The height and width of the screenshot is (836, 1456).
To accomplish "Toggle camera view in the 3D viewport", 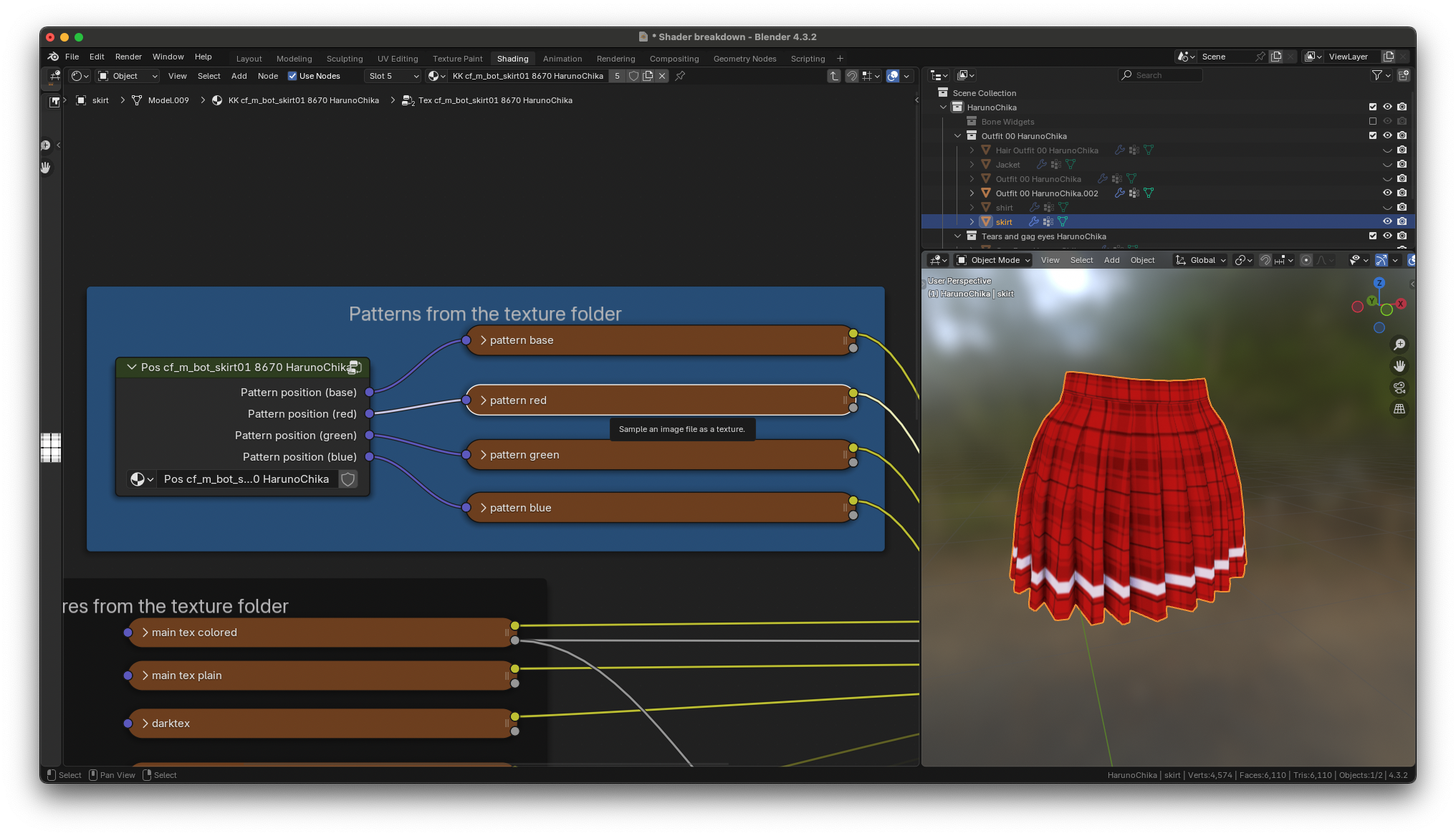I will pyautogui.click(x=1399, y=388).
